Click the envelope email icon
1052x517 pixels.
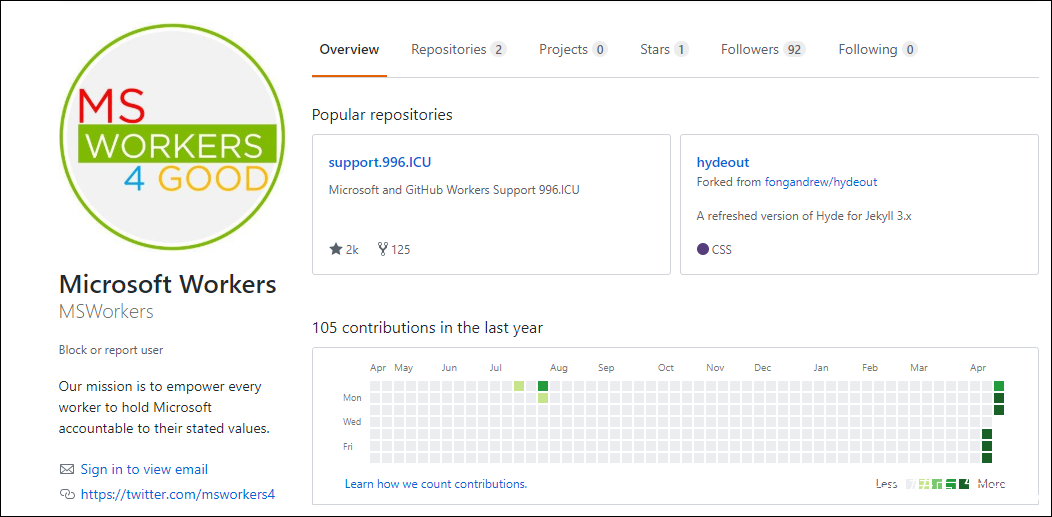point(67,469)
